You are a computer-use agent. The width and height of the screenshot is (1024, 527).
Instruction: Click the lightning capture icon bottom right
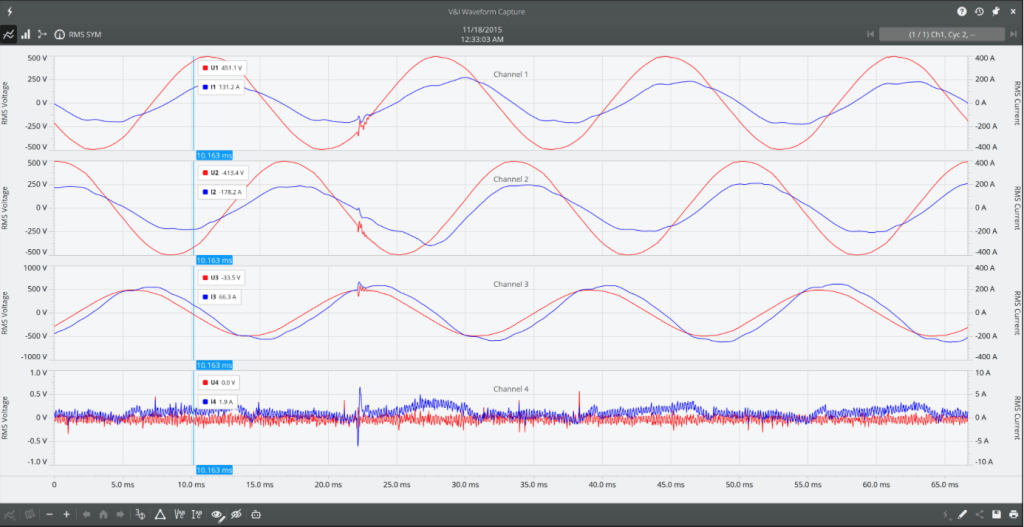tap(948, 515)
